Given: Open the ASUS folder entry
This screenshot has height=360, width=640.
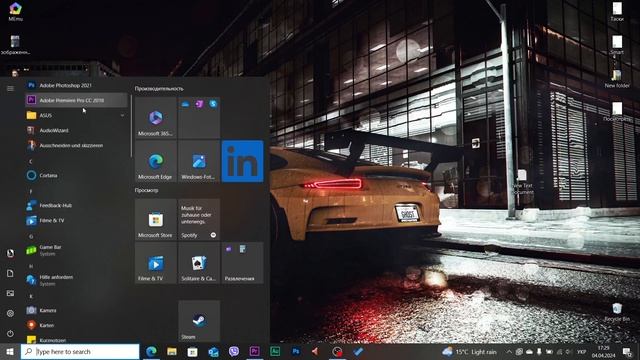Looking at the screenshot, I should pyautogui.click(x=76, y=116).
